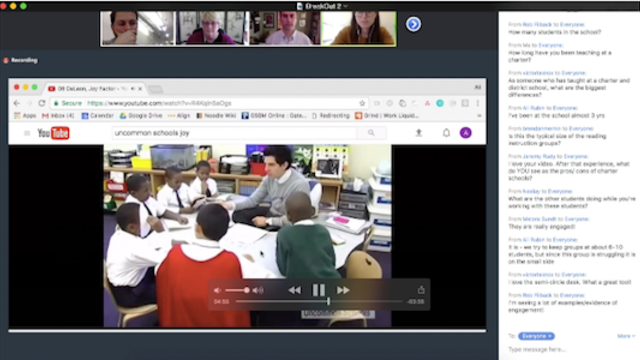This screenshot has height=360, width=640.
Task: Open YouTube notifications bell
Action: (446, 133)
